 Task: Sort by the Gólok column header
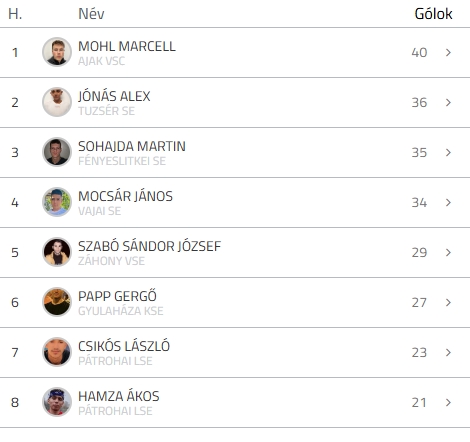coord(433,14)
